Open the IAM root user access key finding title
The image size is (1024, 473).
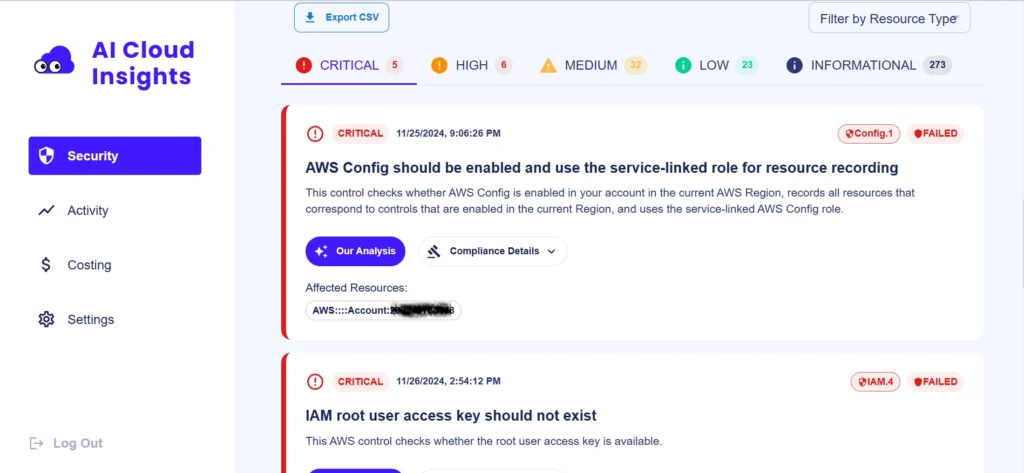pyautogui.click(x=451, y=416)
